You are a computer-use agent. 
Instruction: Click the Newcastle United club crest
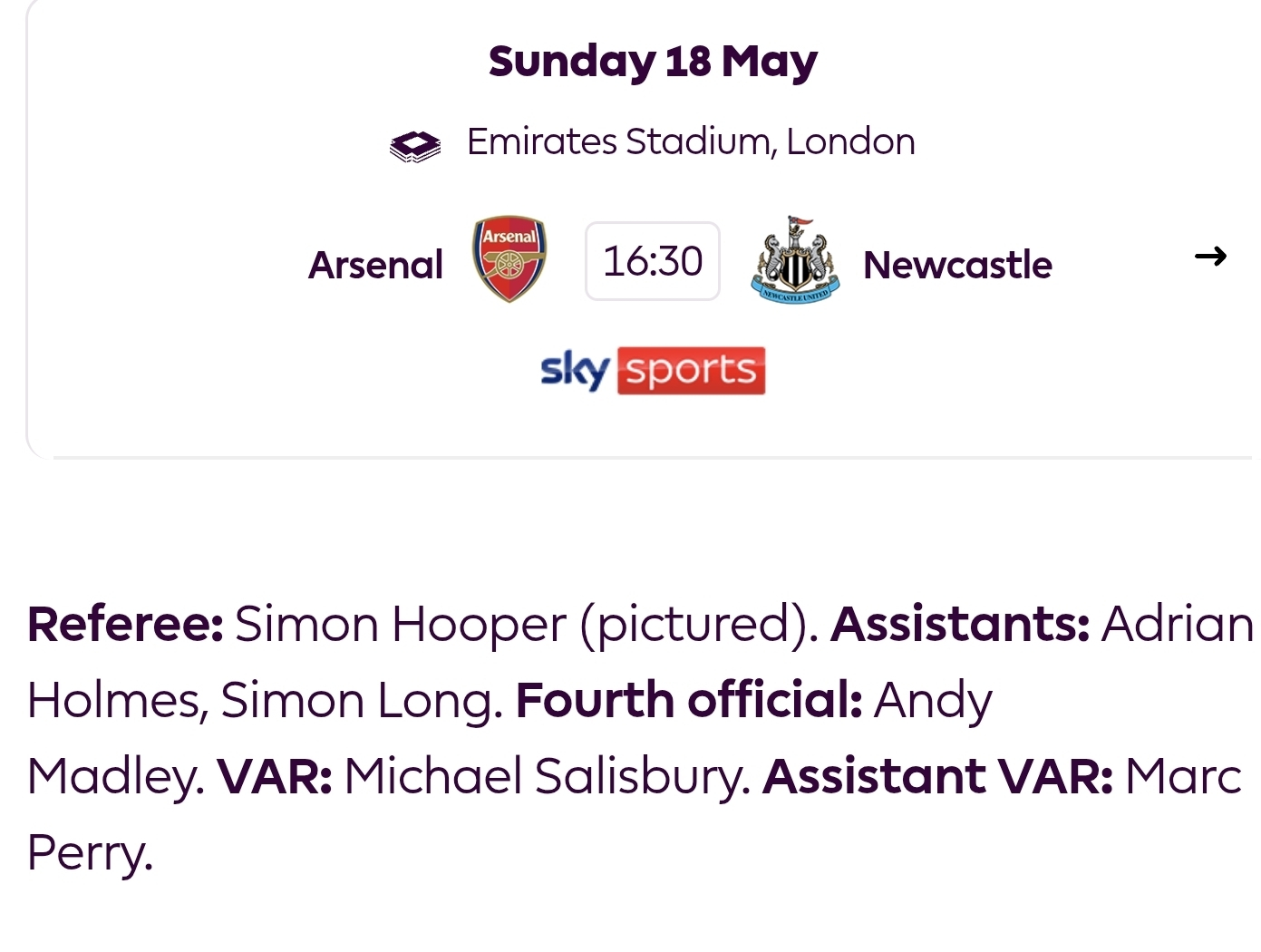[x=795, y=259]
